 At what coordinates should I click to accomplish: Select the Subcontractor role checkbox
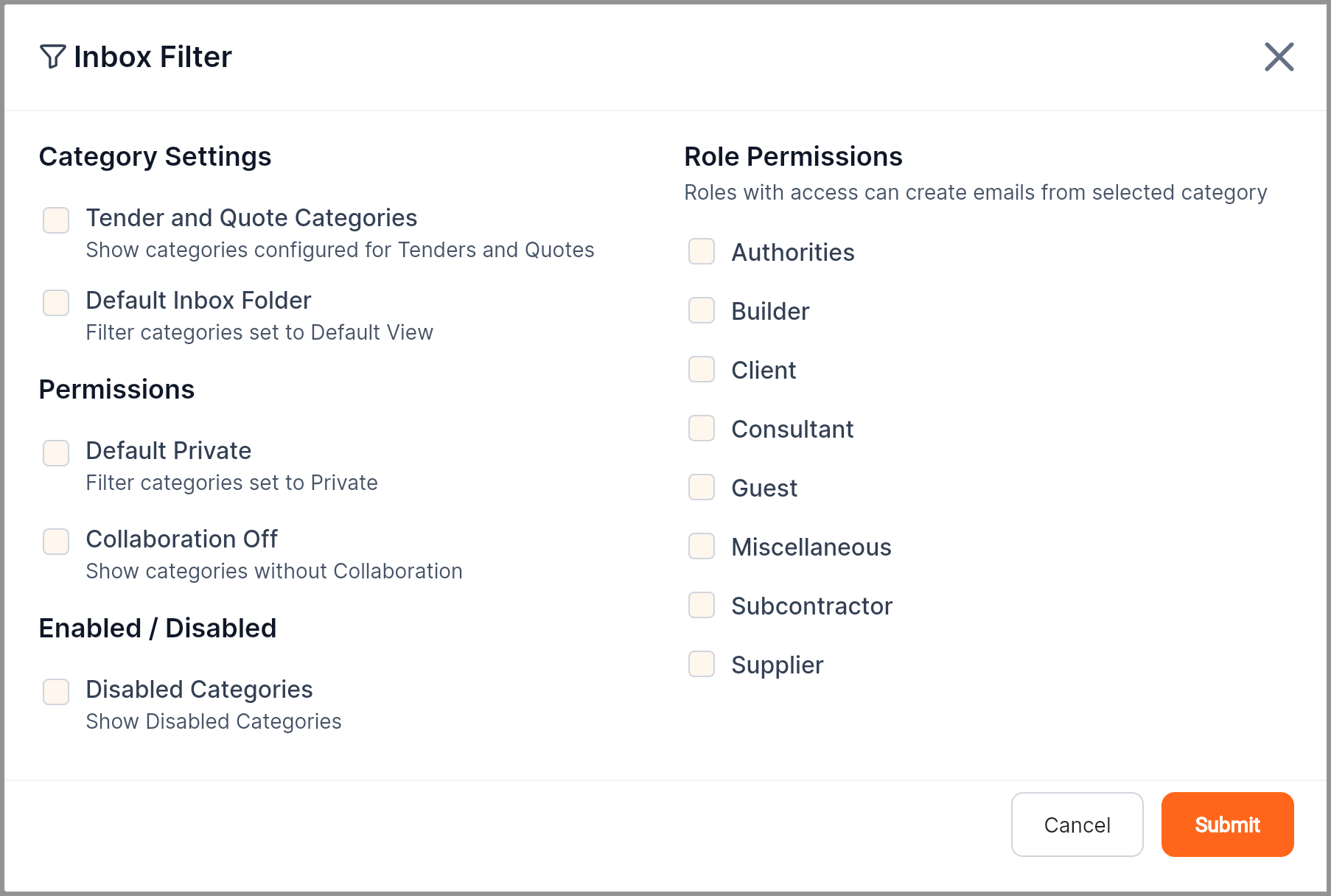[701, 605]
